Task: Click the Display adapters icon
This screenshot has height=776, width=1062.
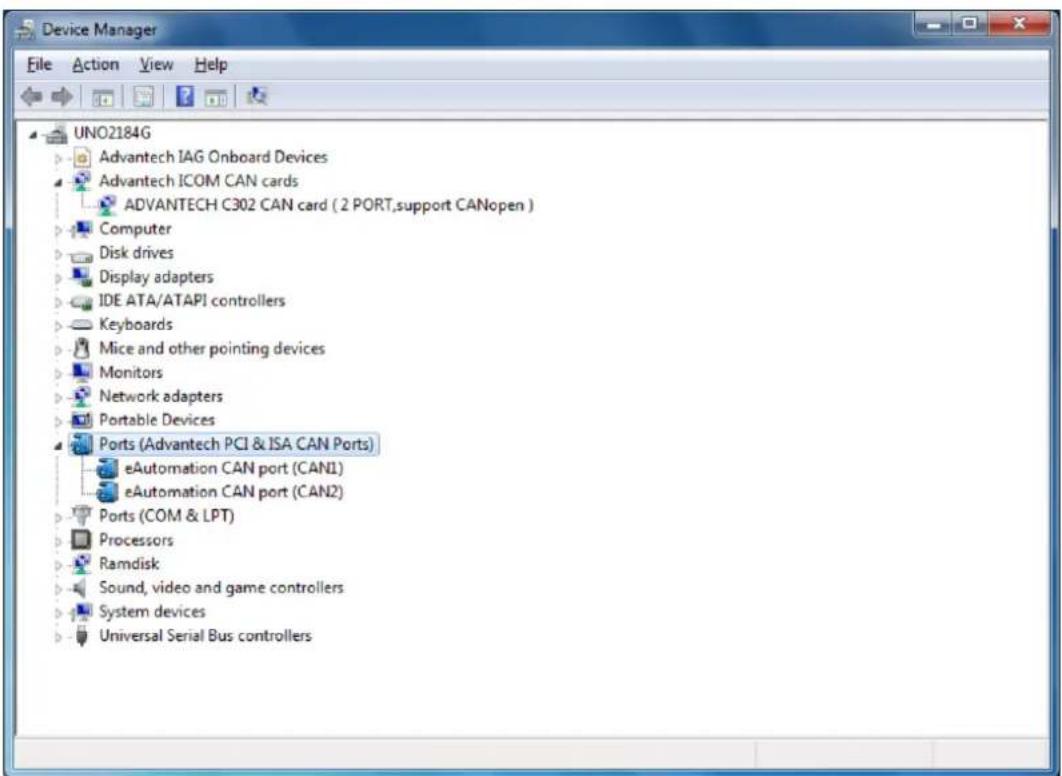Action: 81,277
